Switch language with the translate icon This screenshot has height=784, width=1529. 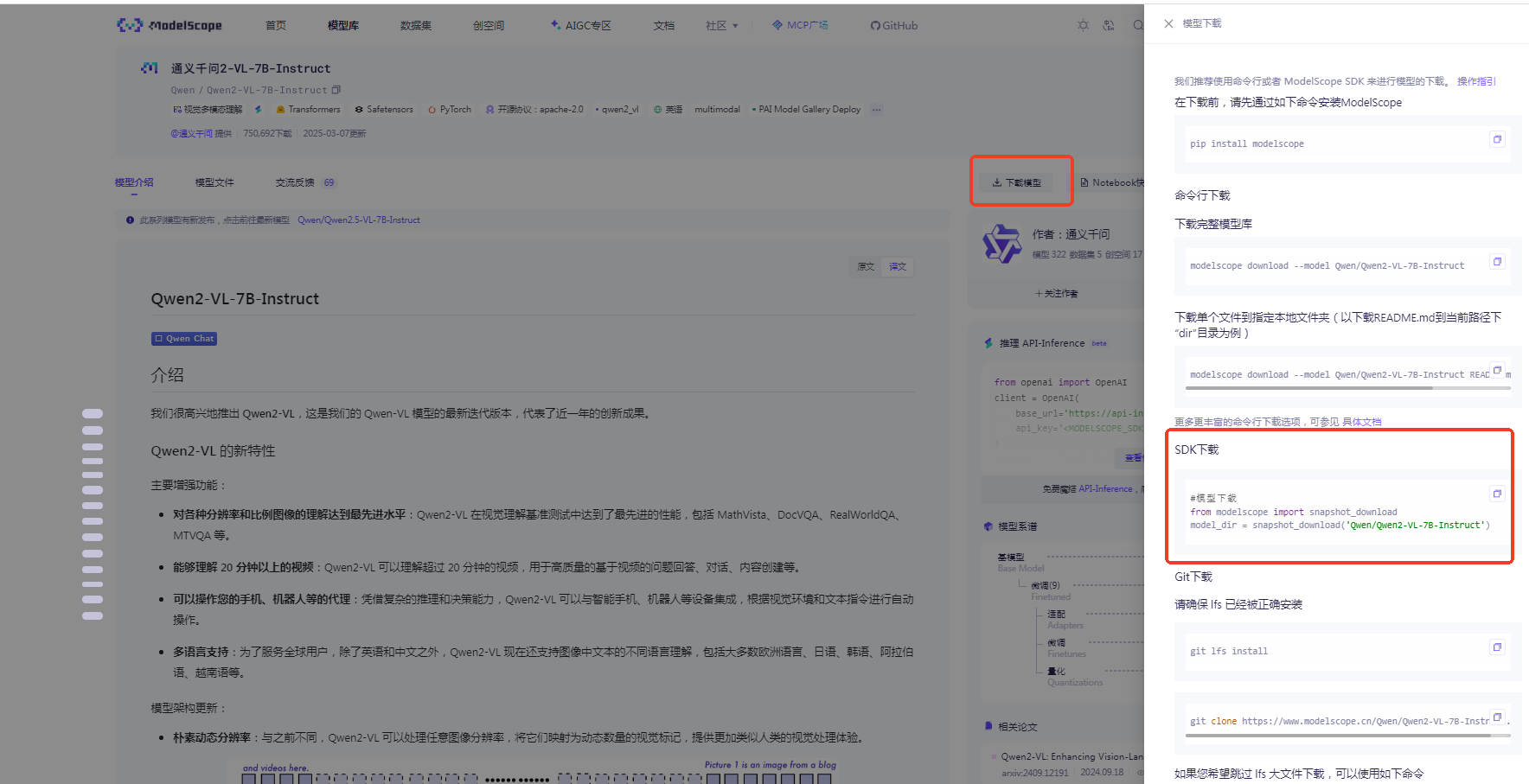[x=1109, y=25]
